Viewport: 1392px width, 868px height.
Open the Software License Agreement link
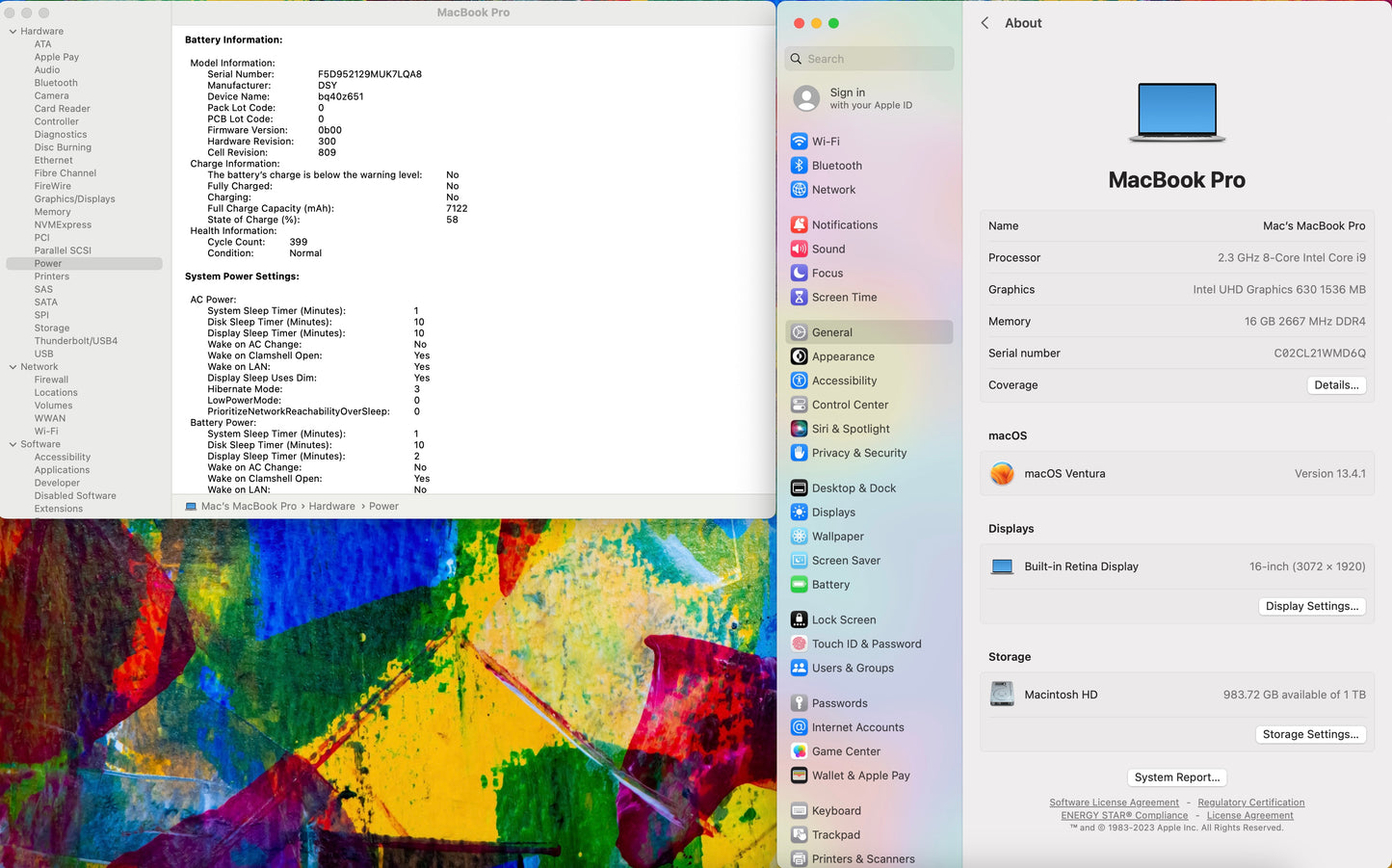pyautogui.click(x=1114, y=802)
